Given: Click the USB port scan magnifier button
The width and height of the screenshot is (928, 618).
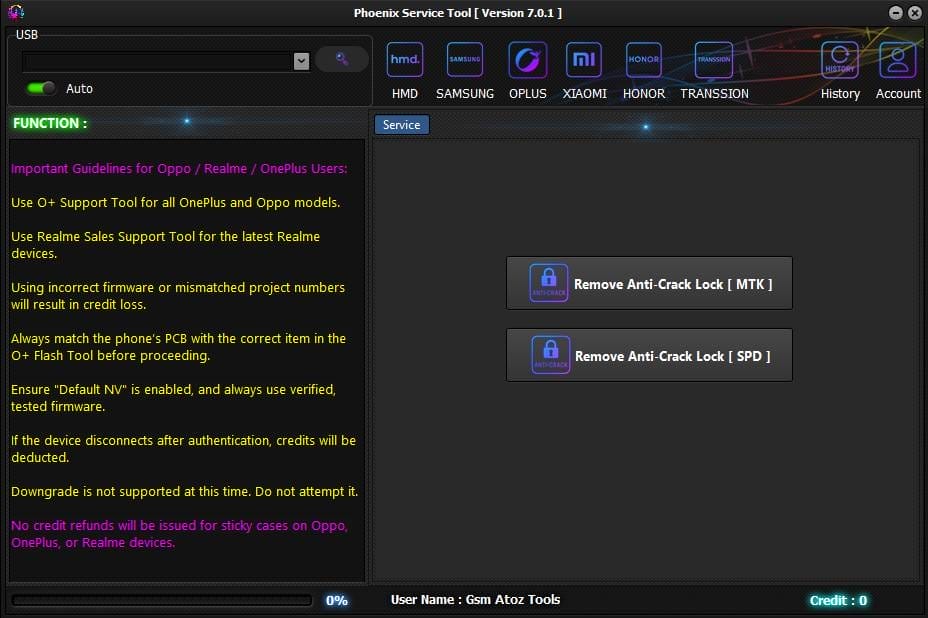Looking at the screenshot, I should 341,59.
